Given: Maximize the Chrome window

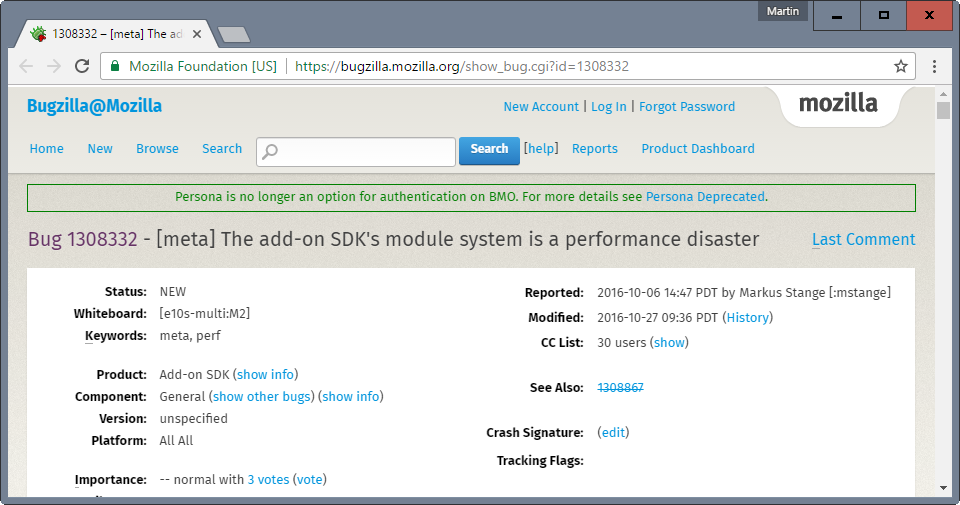Looking at the screenshot, I should pyautogui.click(x=883, y=16).
